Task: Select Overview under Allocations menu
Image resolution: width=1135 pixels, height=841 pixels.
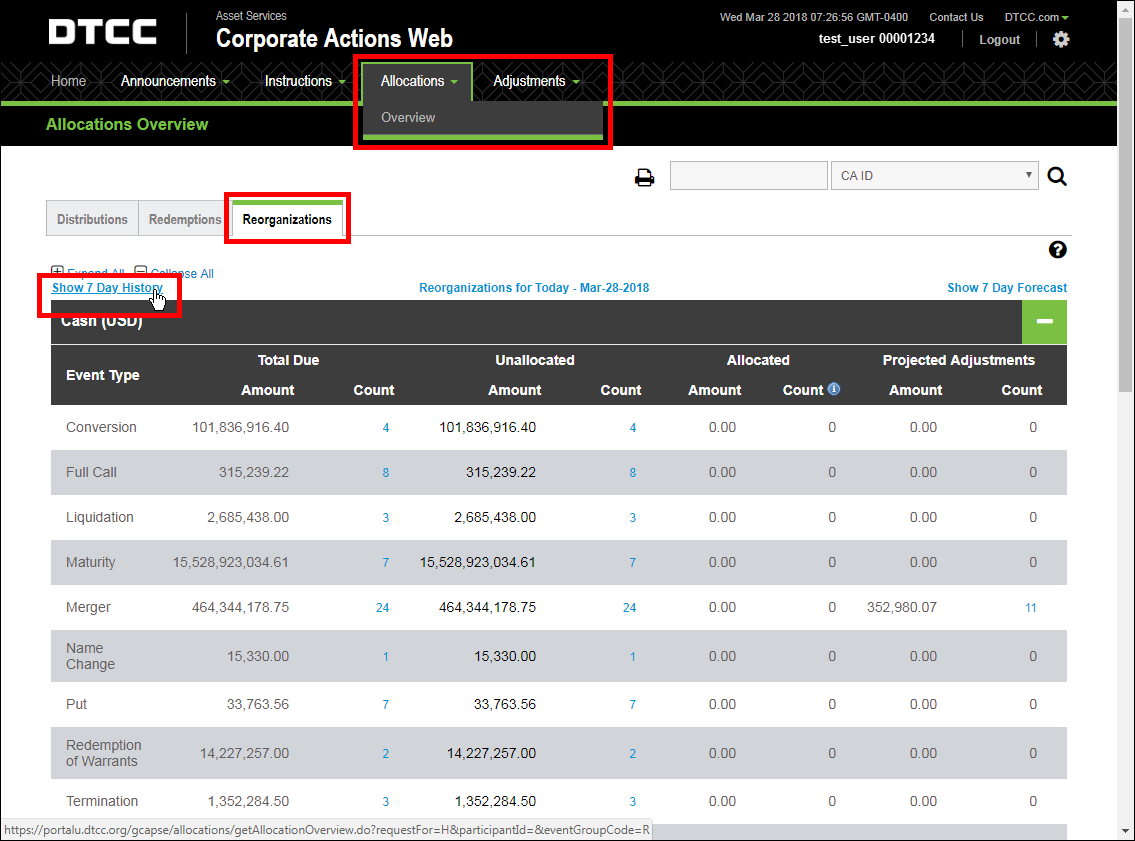Action: (x=408, y=117)
